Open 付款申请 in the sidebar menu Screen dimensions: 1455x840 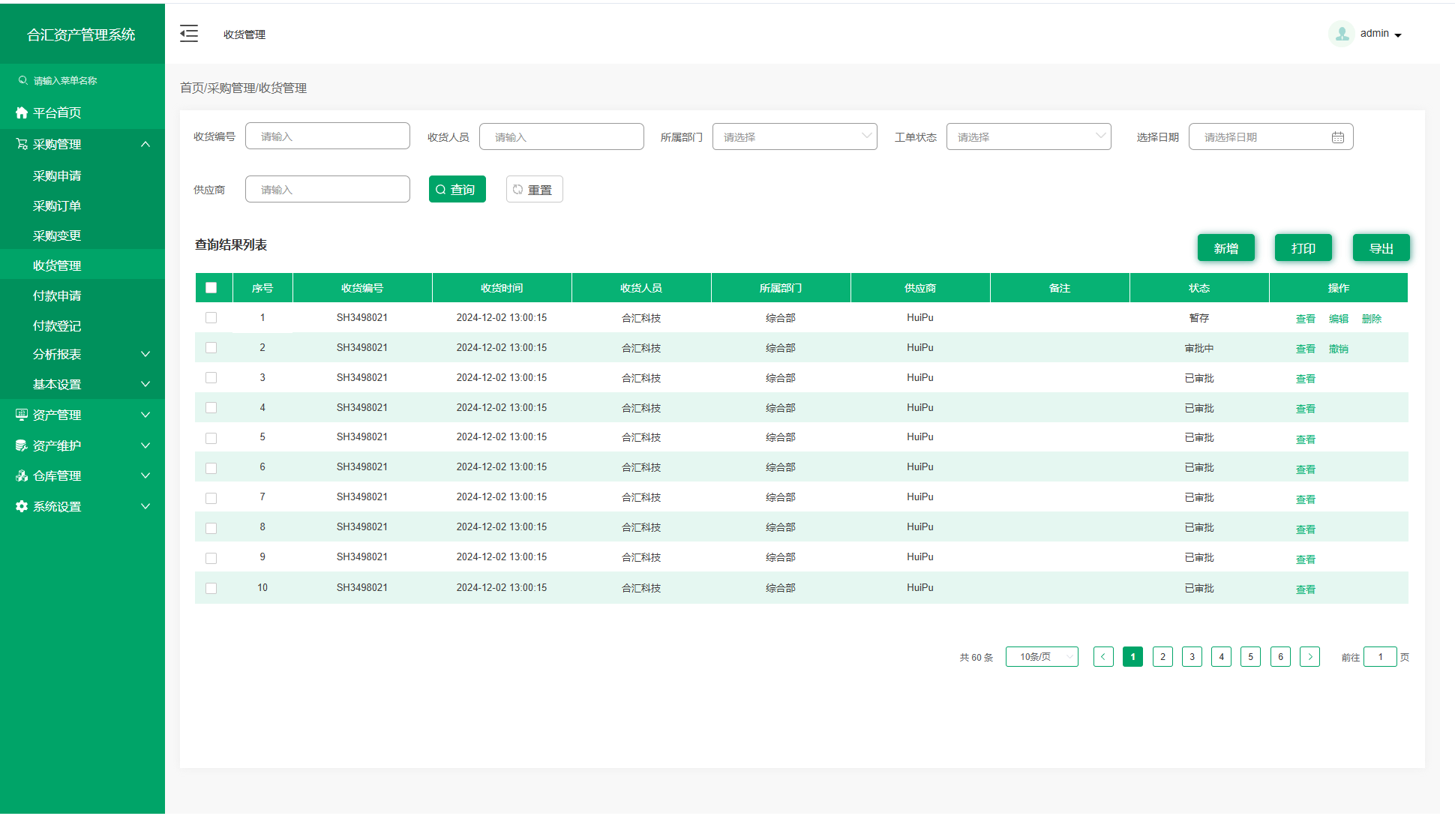[x=57, y=295]
